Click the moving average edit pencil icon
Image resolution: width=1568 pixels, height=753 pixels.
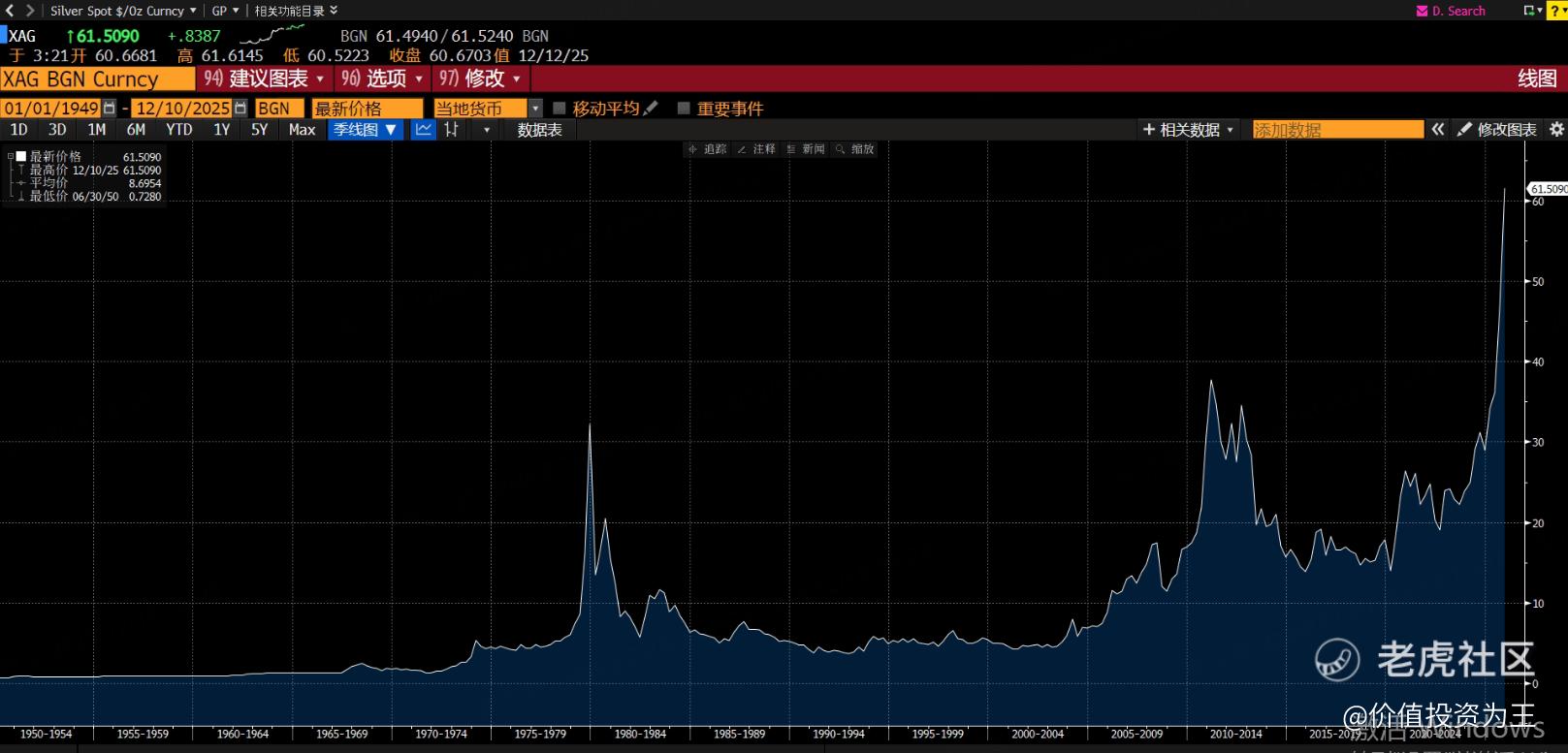651,109
